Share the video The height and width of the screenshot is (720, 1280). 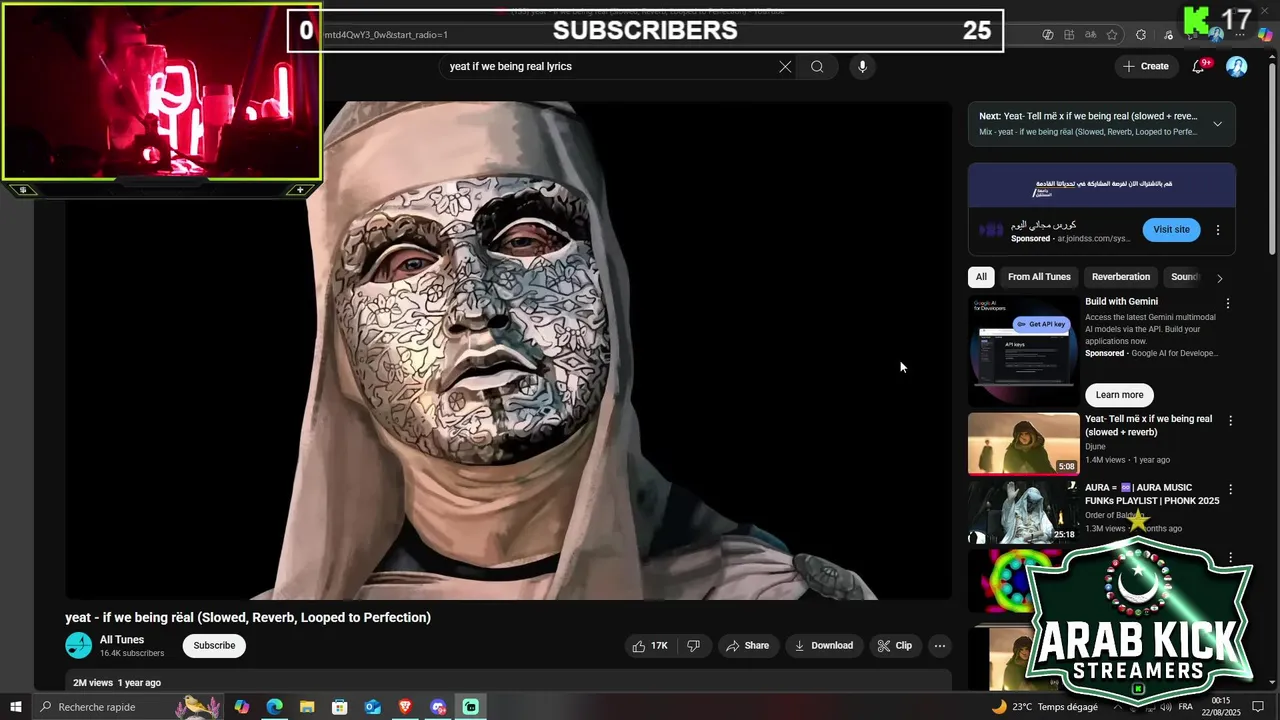[x=747, y=646]
